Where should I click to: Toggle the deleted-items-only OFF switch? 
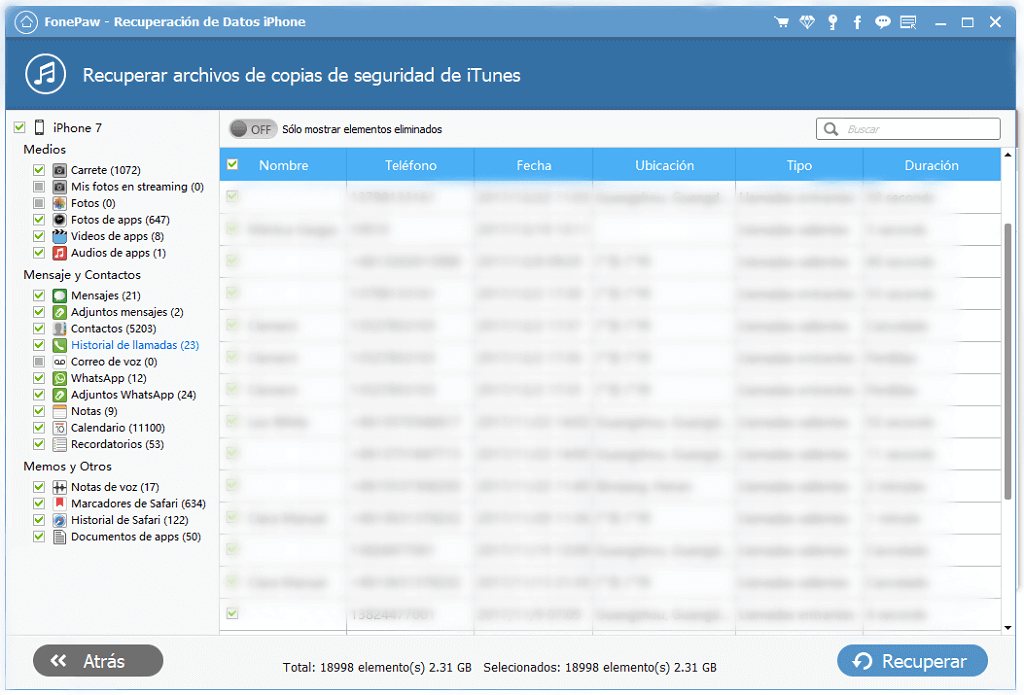[x=253, y=129]
